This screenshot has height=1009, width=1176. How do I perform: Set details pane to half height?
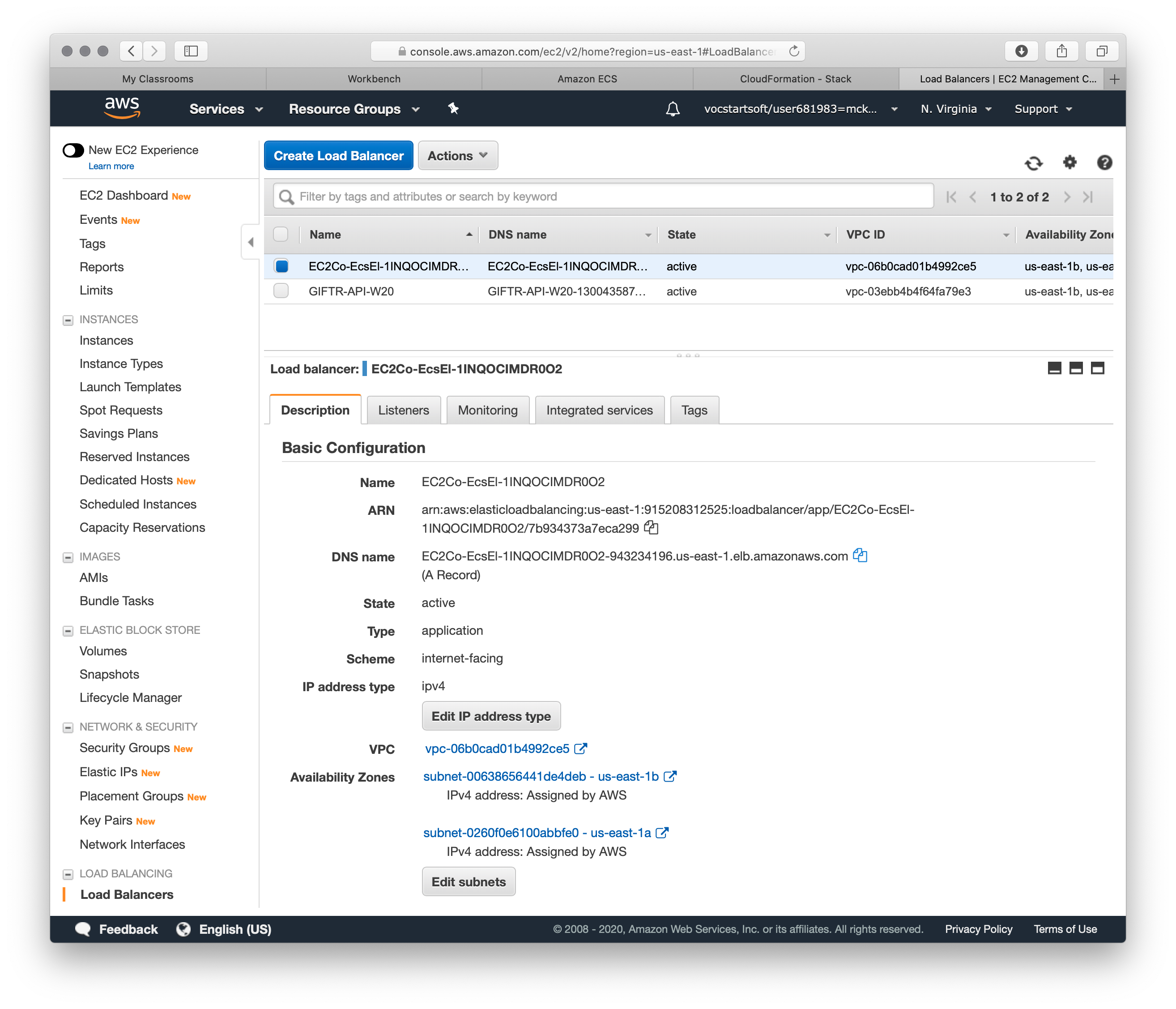click(1076, 368)
